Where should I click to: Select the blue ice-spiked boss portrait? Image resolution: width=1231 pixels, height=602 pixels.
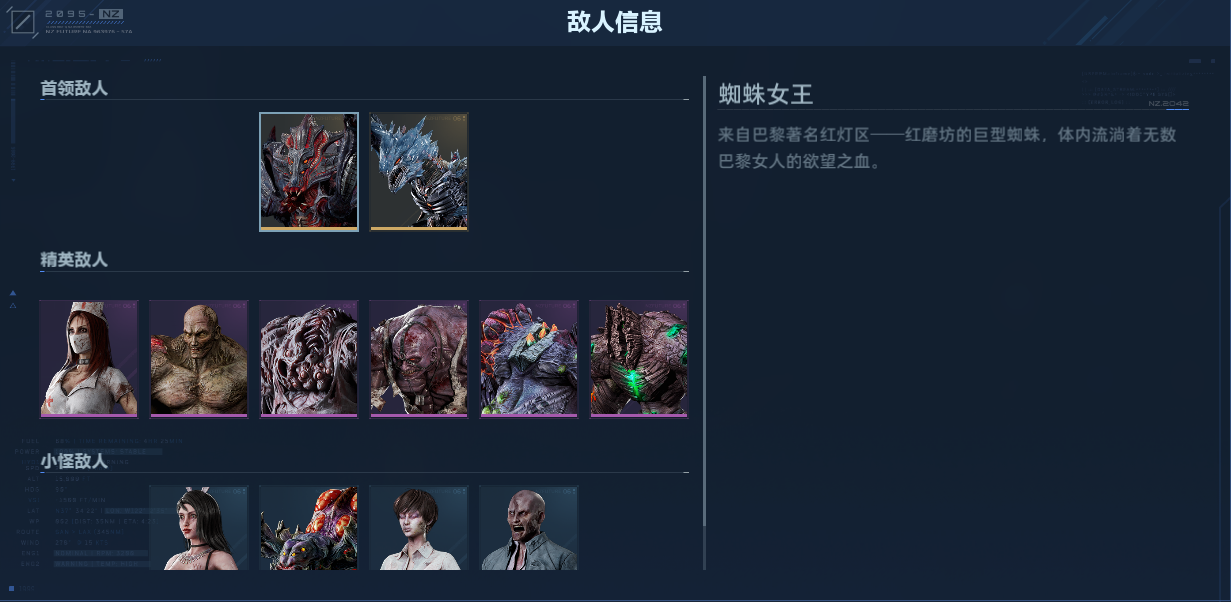tap(419, 172)
